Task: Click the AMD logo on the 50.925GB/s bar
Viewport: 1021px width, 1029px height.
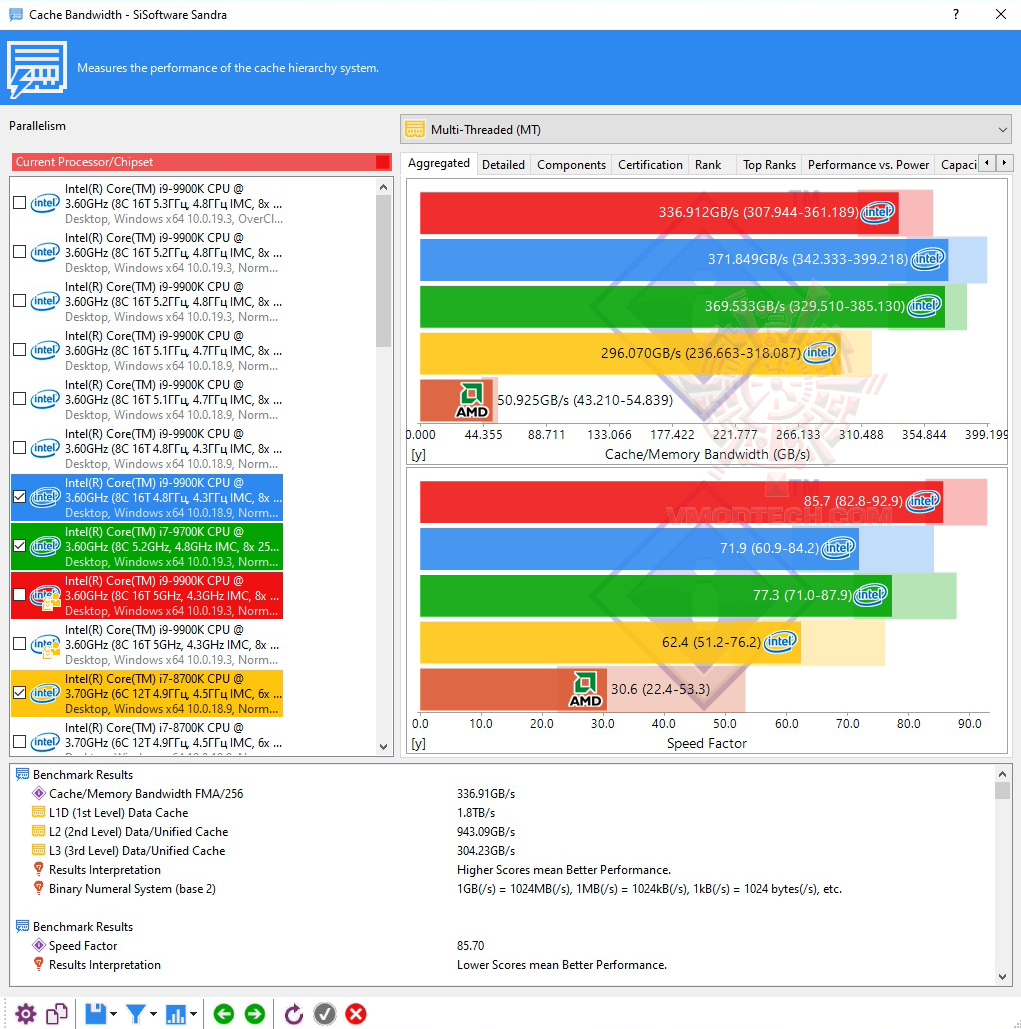Action: [472, 400]
